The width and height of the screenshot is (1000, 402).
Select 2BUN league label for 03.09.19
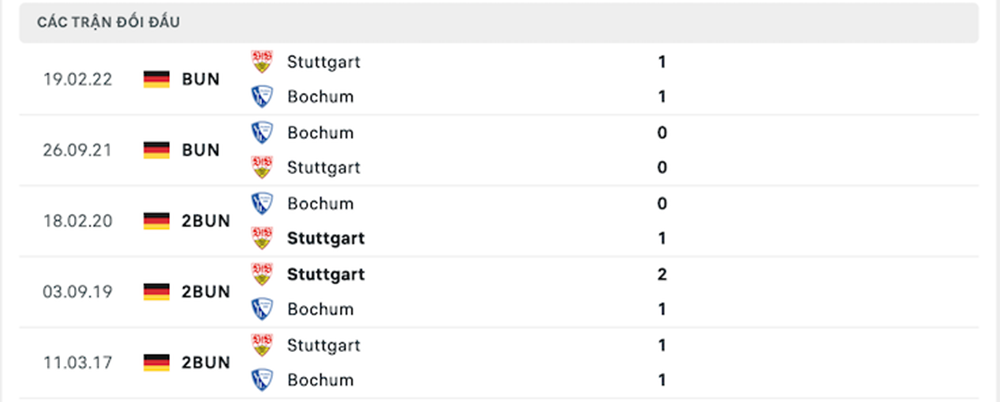[x=206, y=292]
